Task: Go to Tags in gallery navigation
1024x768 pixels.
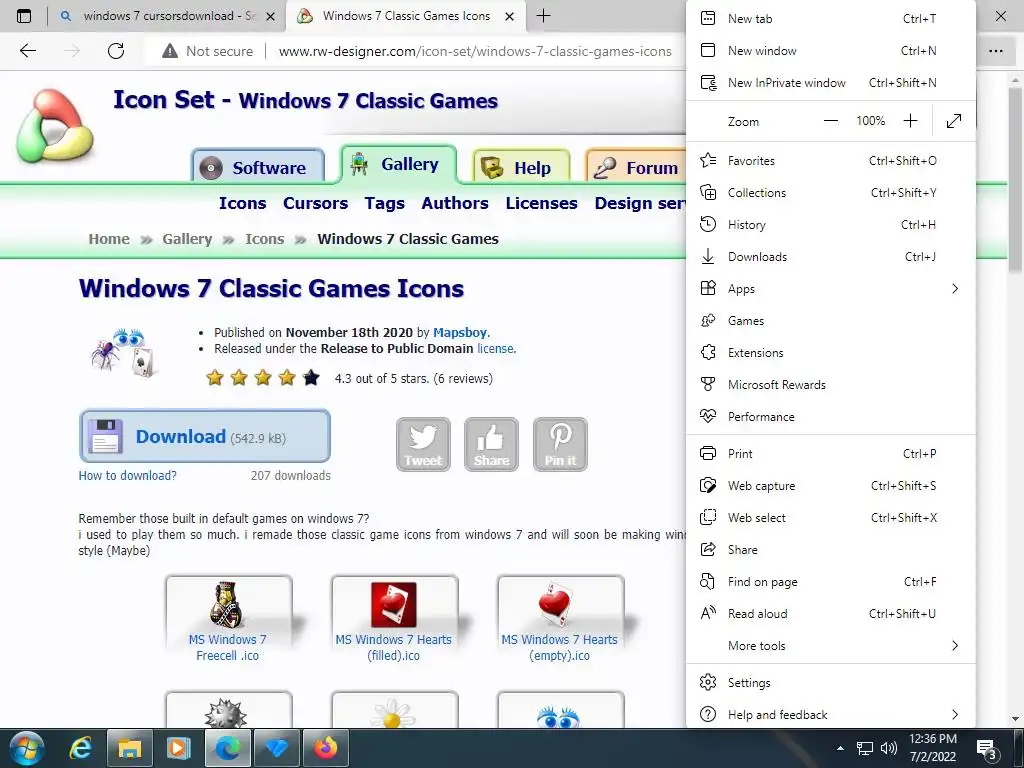Action: click(x=385, y=203)
